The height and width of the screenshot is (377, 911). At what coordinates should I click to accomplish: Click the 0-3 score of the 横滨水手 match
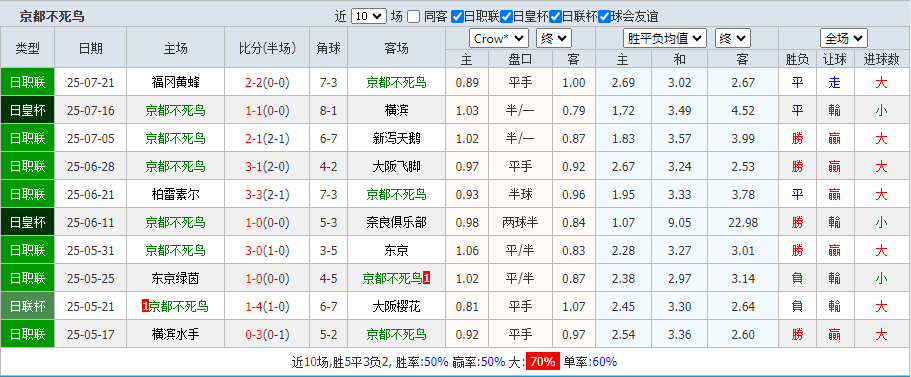(x=254, y=335)
